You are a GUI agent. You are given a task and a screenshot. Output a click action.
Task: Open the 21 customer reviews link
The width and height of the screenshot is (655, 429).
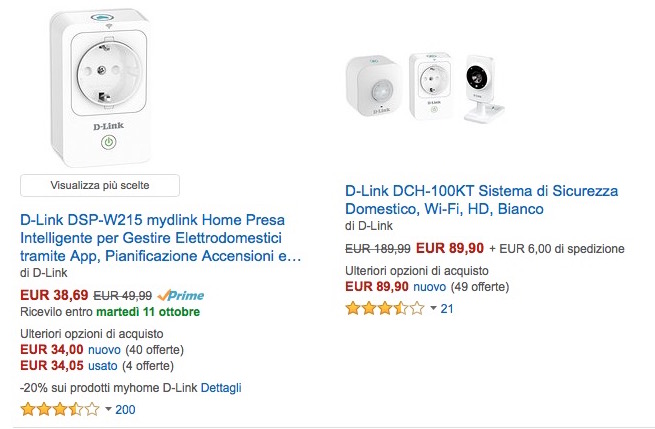[447, 309]
